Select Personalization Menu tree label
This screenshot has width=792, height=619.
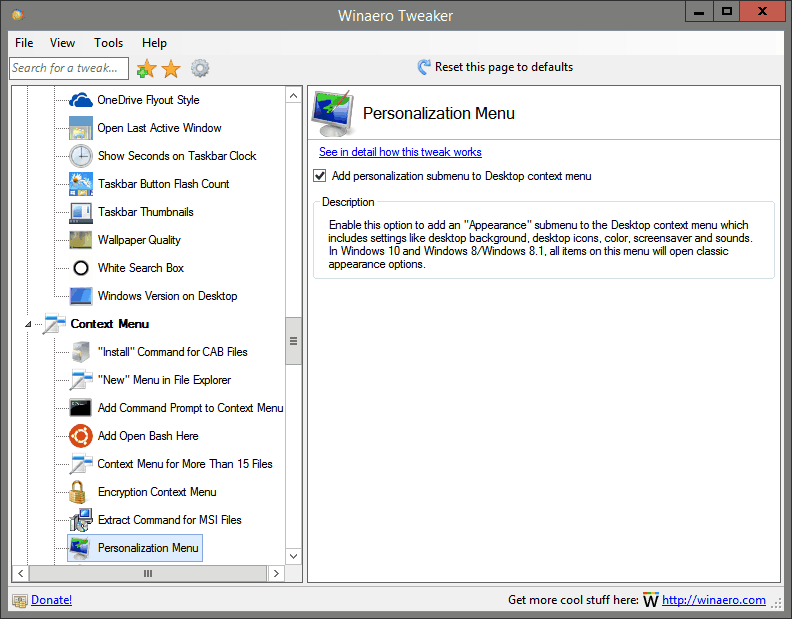[148, 548]
